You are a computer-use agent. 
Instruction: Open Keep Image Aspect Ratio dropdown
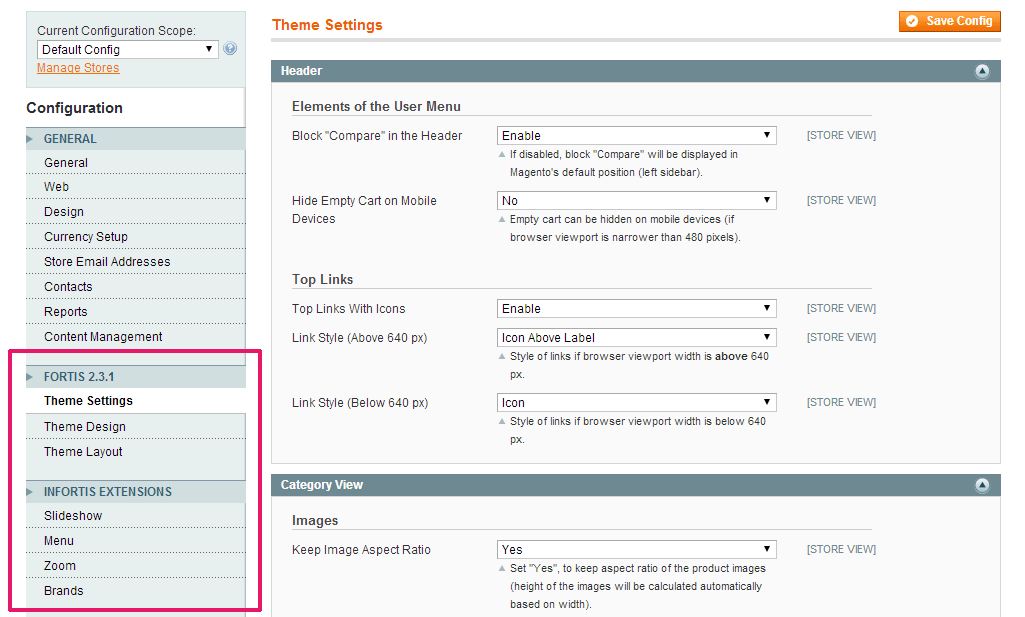pos(636,550)
